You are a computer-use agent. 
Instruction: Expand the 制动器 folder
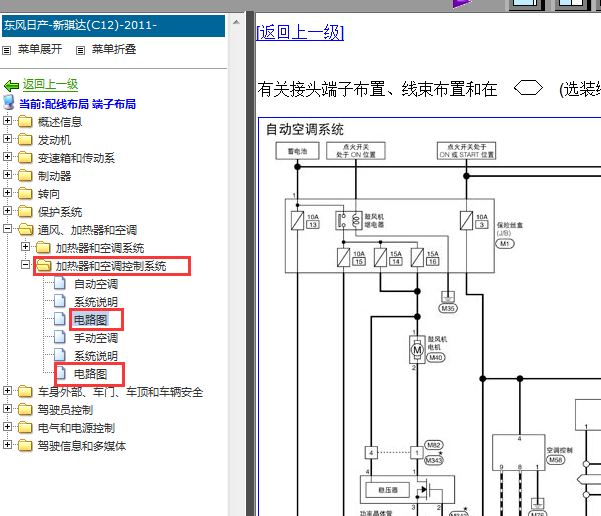pos(7,174)
